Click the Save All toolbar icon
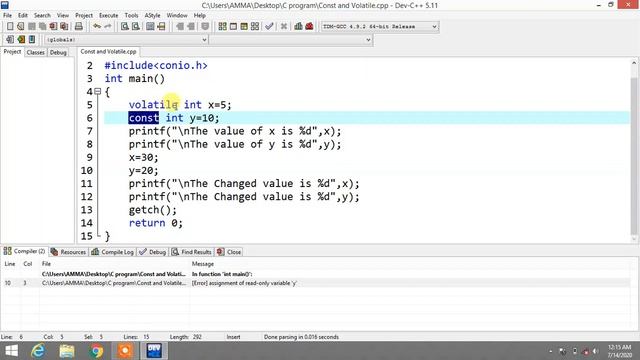The height and width of the screenshot is (360, 640). tap(42, 27)
